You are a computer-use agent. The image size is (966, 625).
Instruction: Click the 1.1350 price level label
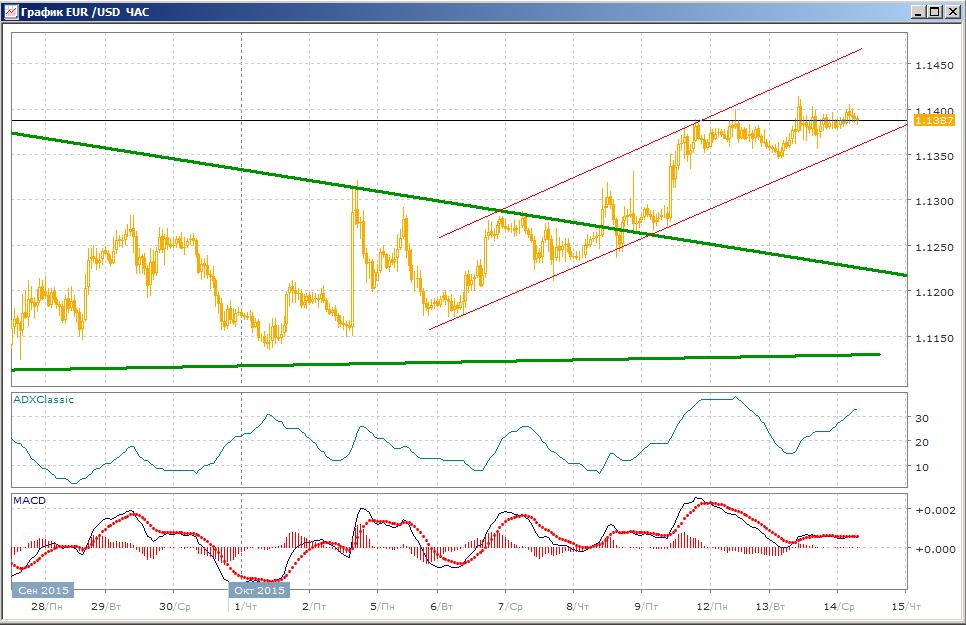click(x=934, y=157)
